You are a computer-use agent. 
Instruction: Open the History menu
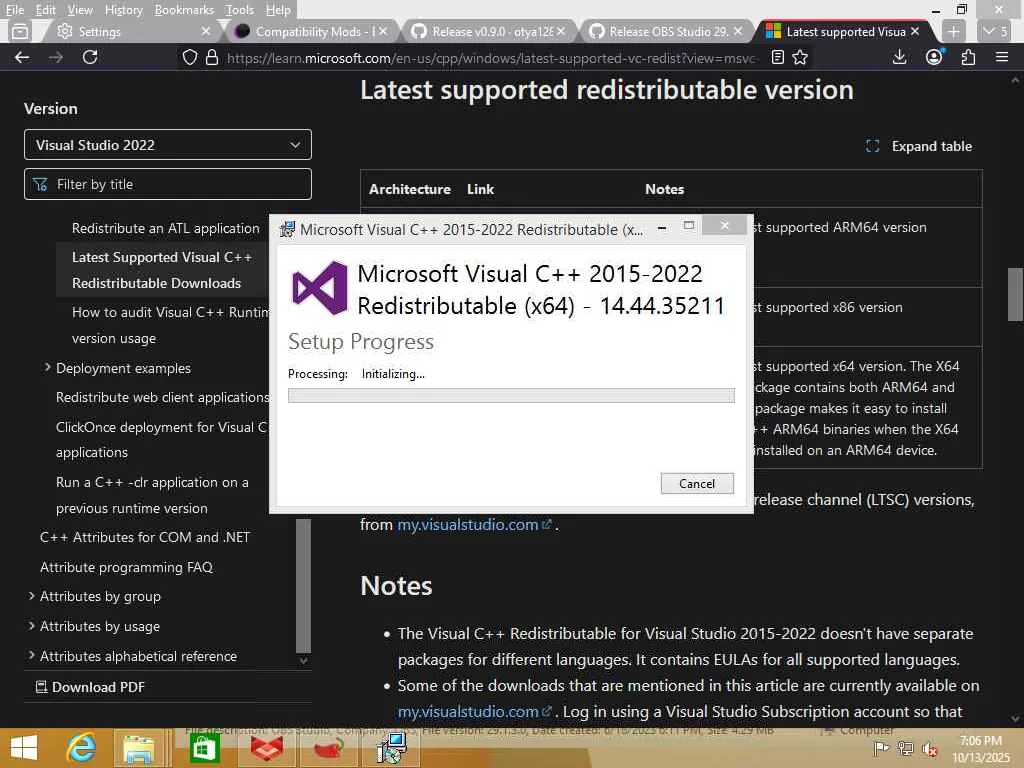pyautogui.click(x=123, y=10)
